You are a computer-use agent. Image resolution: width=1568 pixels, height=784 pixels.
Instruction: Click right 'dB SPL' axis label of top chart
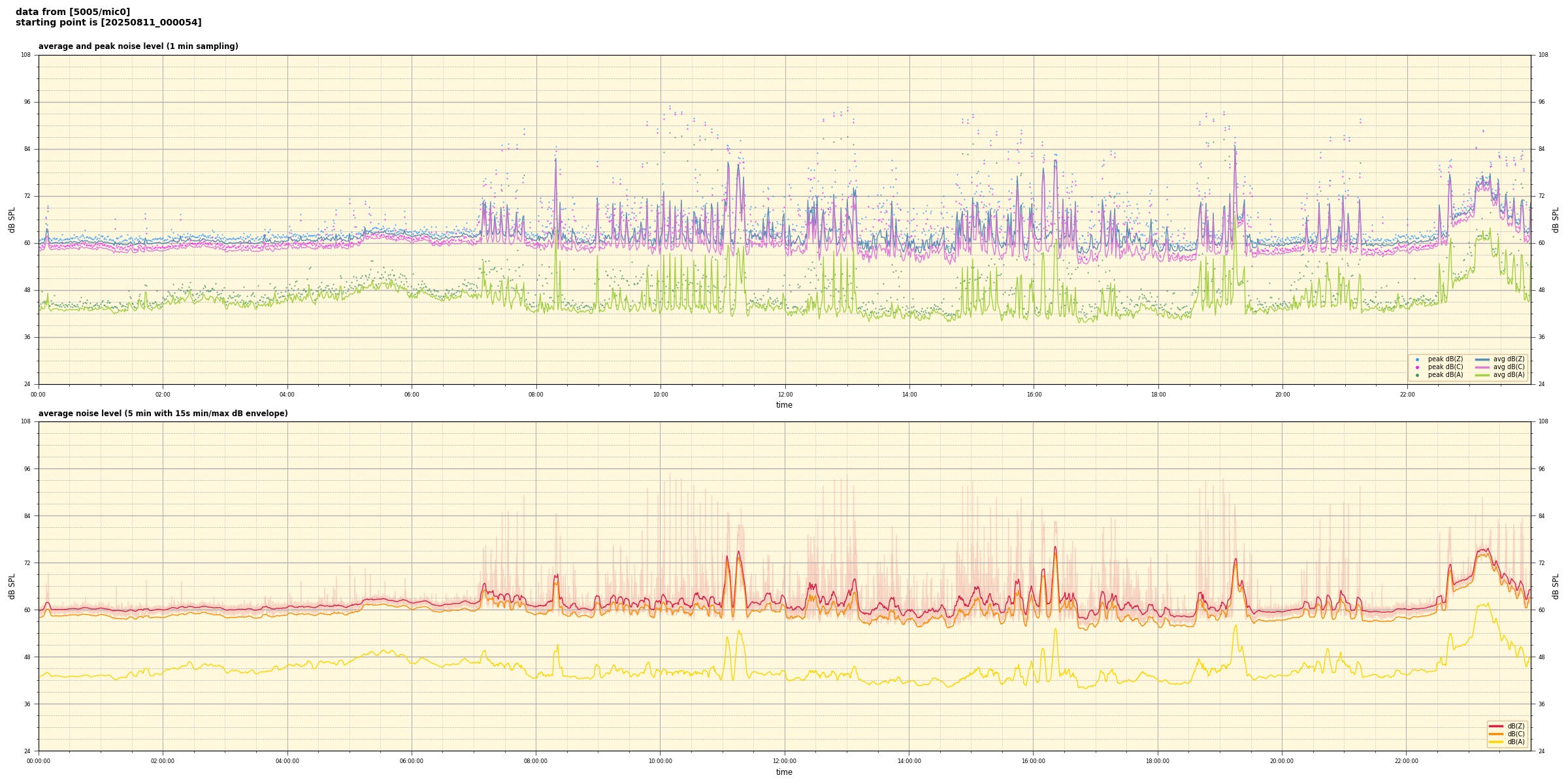(1556, 220)
